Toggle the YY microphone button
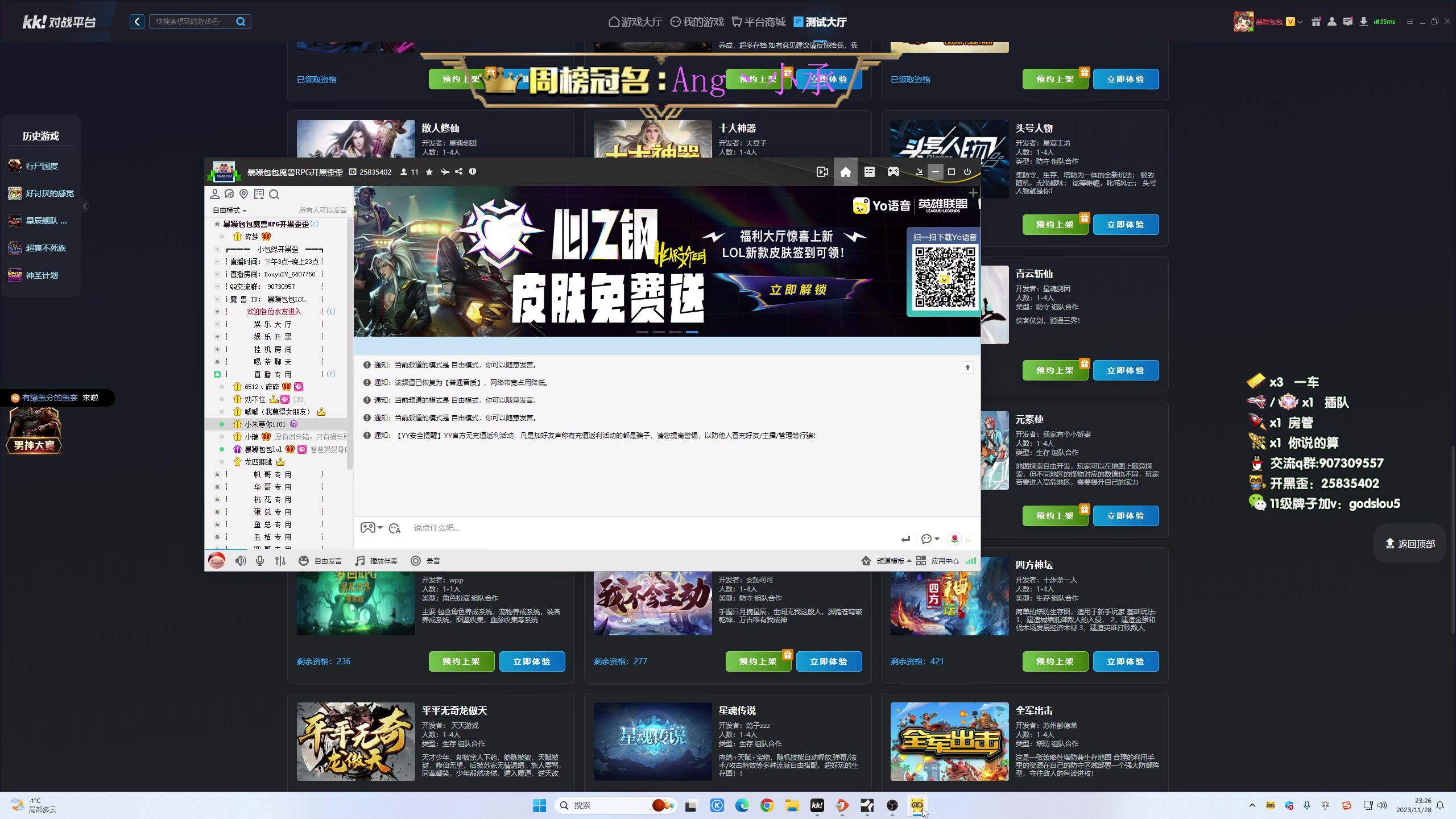 260,561
